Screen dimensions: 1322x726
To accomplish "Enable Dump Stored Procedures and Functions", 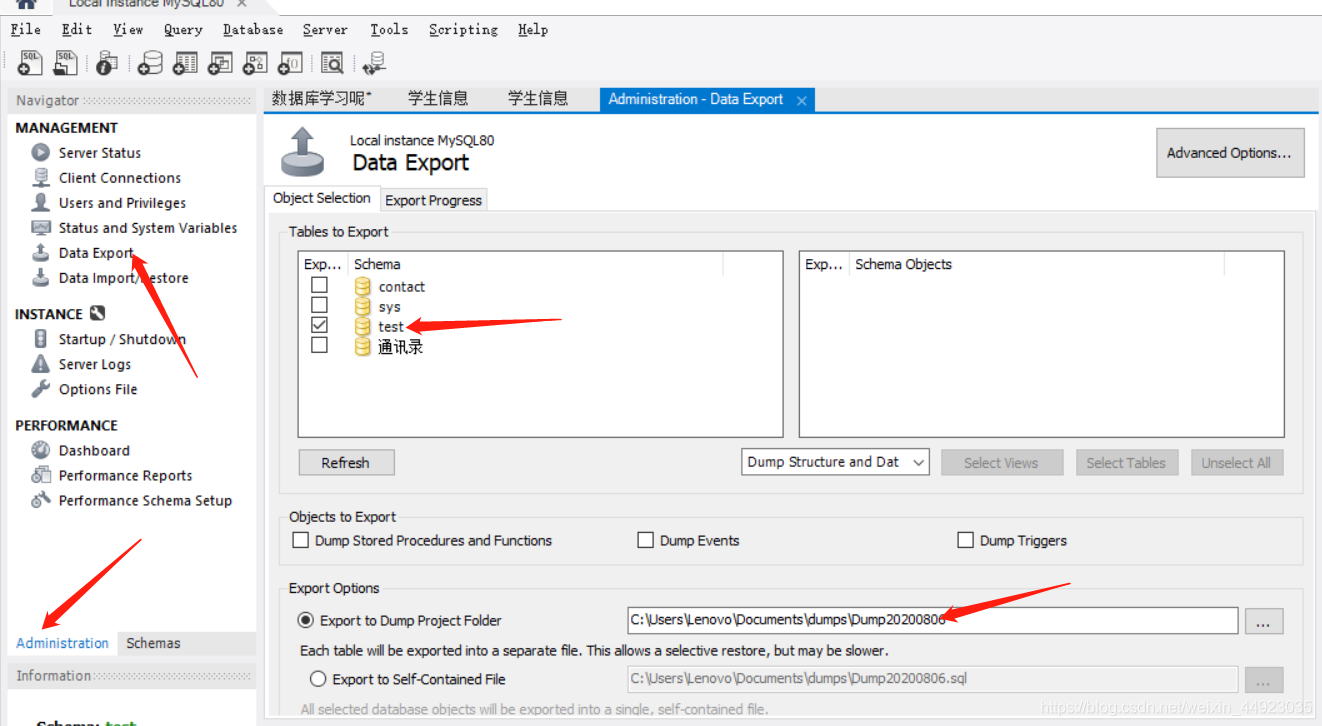I will pos(300,540).
